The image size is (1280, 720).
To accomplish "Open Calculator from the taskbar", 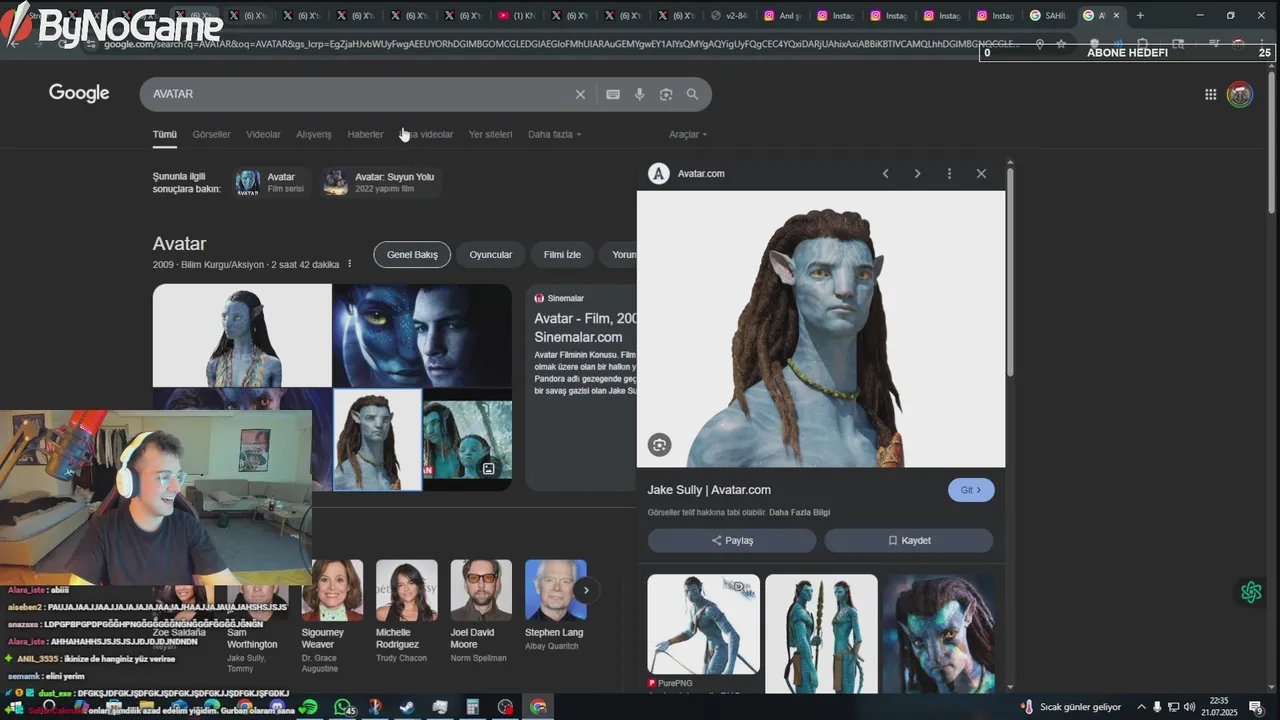I will pyautogui.click(x=473, y=707).
